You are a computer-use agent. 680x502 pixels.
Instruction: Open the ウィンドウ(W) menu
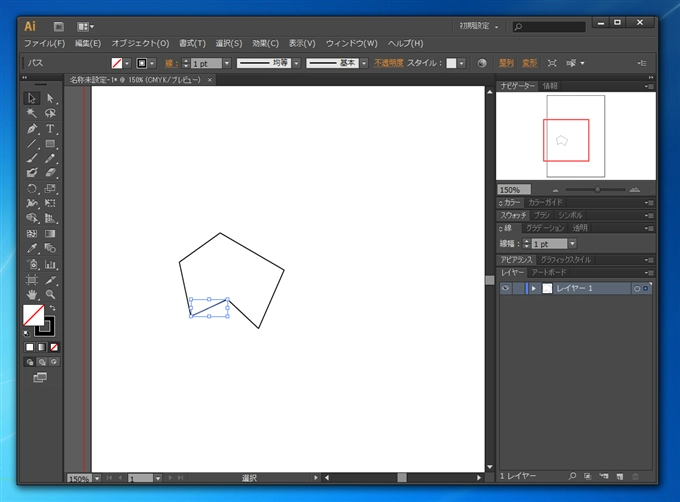click(352, 43)
